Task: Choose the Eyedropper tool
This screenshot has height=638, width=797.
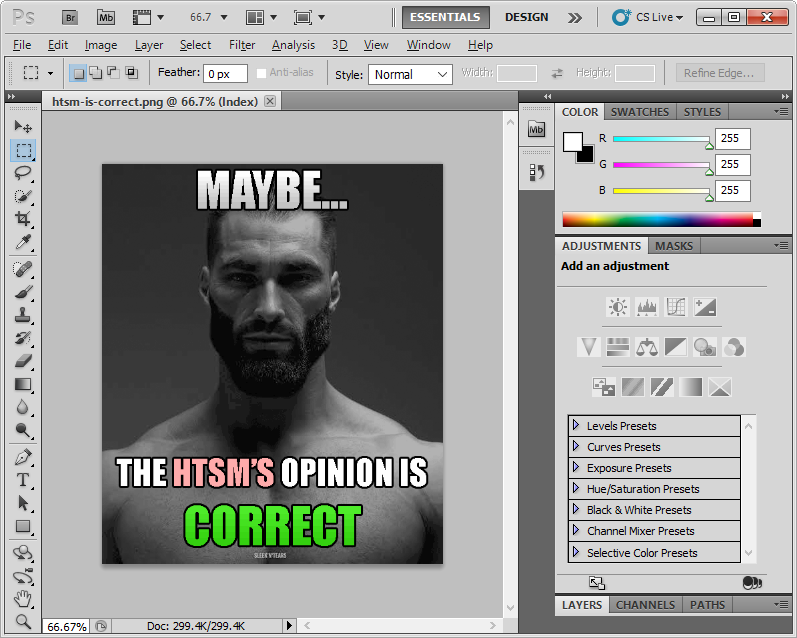Action: coord(23,242)
